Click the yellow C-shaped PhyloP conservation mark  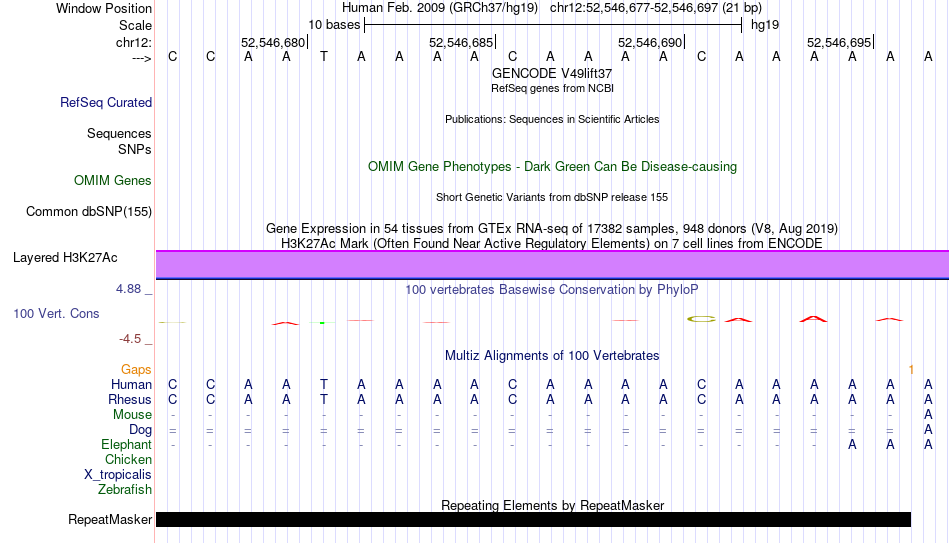click(x=701, y=319)
